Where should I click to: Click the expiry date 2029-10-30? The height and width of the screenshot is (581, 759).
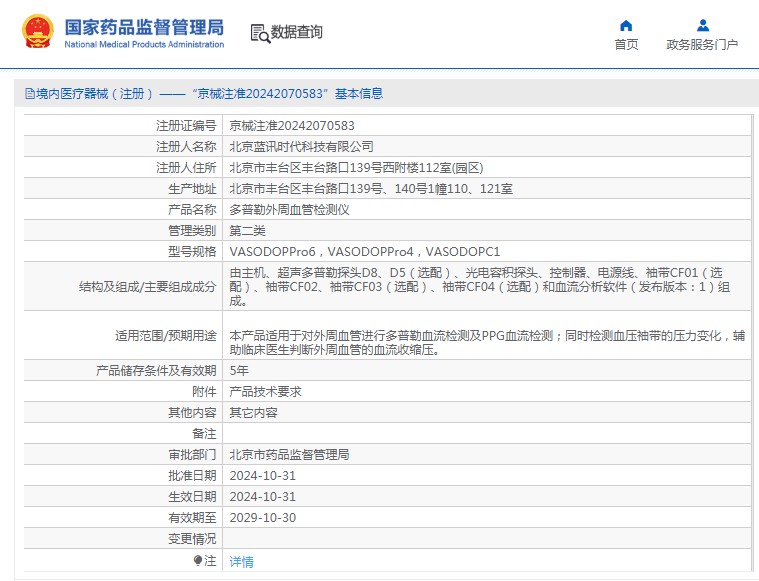(263, 517)
